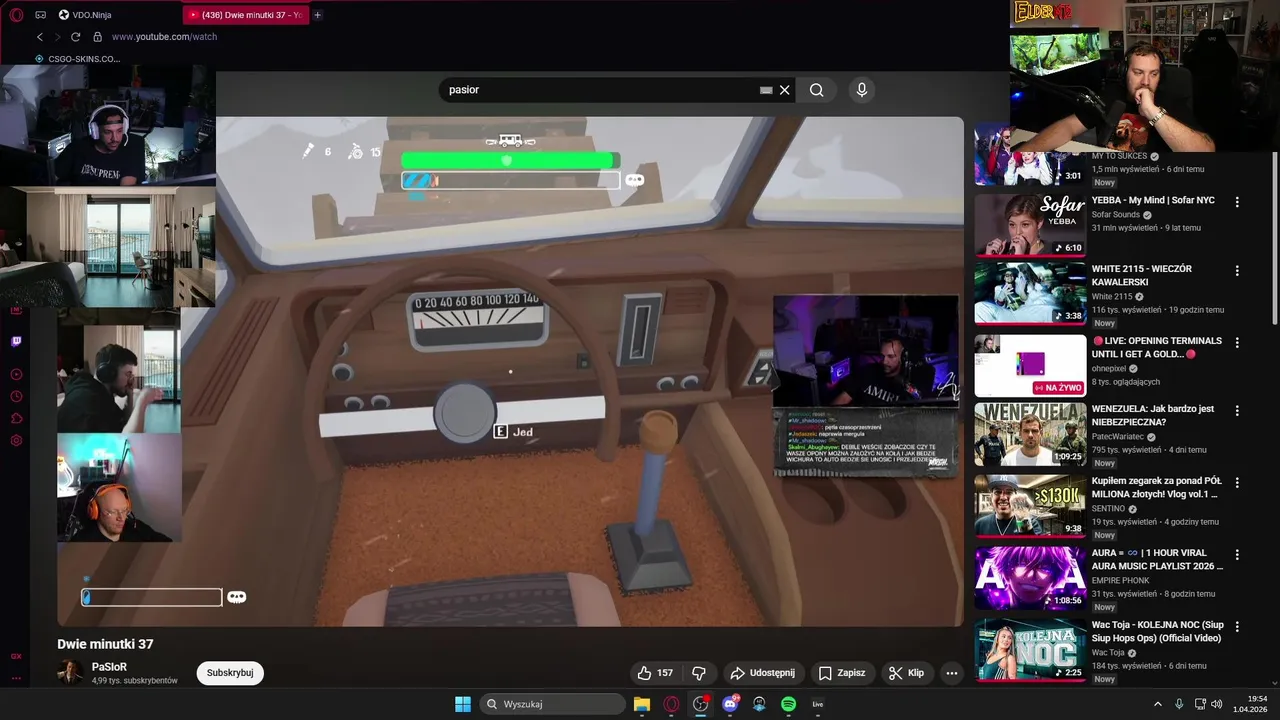Open YEBBA My Mind video thumbnail
Screen dimensions: 1280x720
click(1030, 225)
